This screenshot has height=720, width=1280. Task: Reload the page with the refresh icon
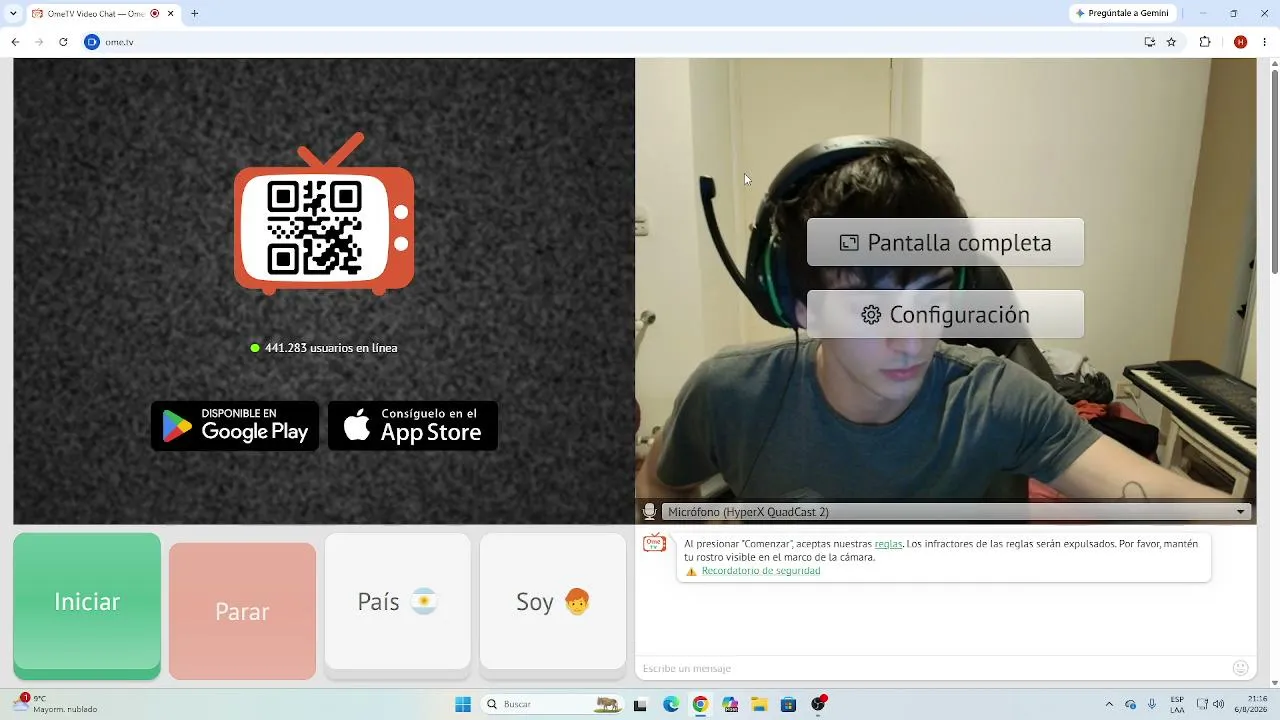point(63,42)
